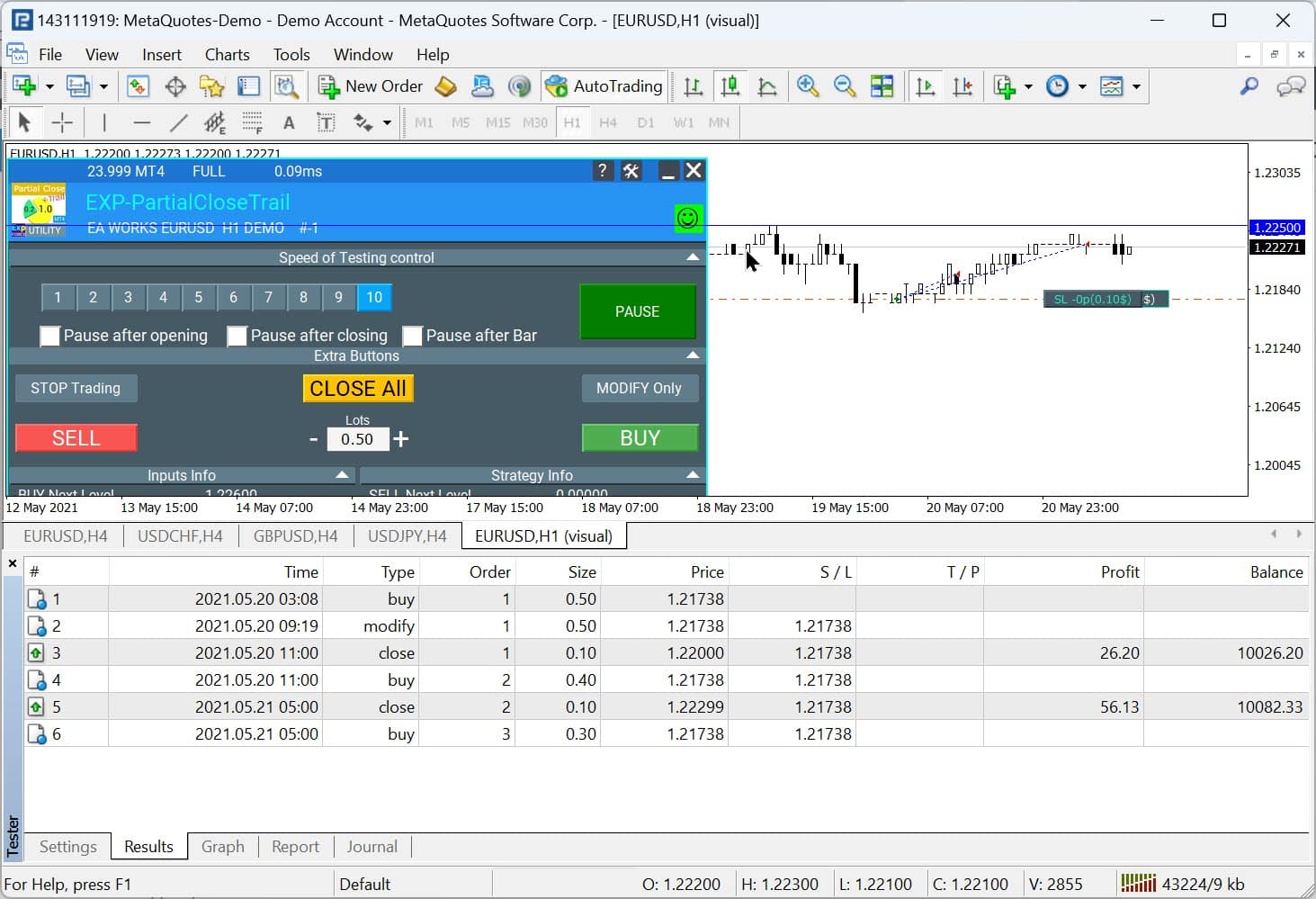This screenshot has height=899, width=1316.
Task: Collapse the Speed of Testing control section
Action: coord(693,257)
